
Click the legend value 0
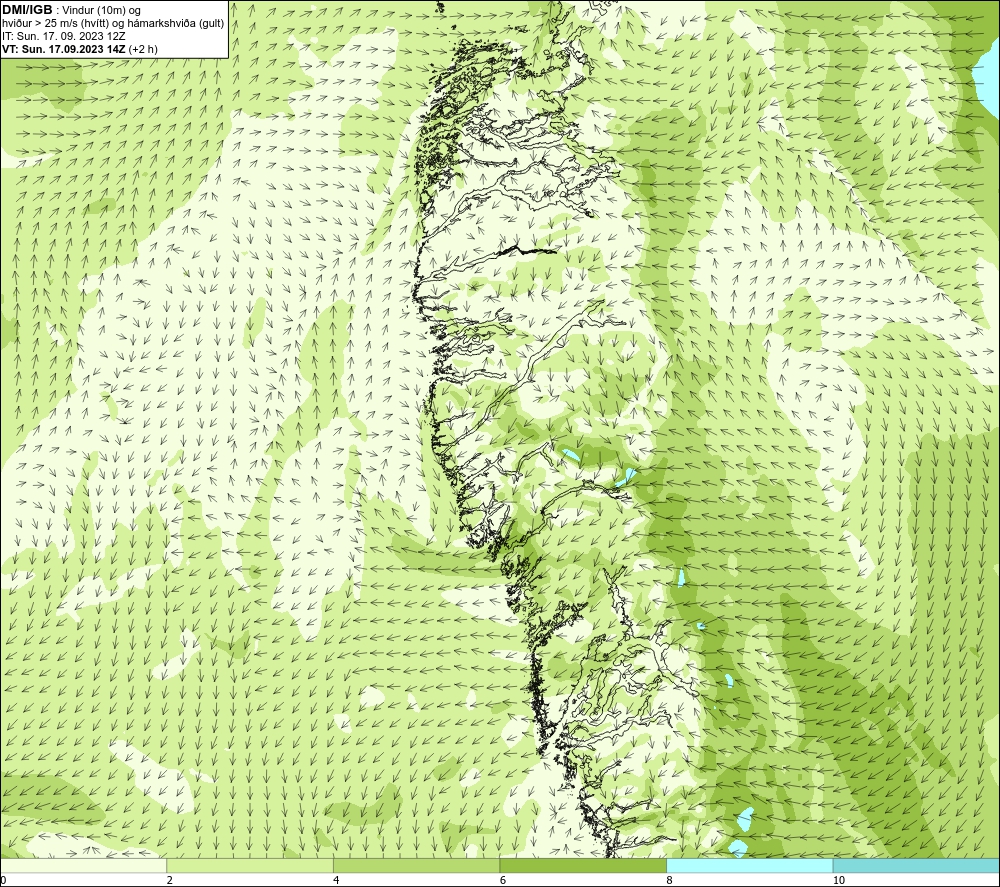click(x=3, y=881)
